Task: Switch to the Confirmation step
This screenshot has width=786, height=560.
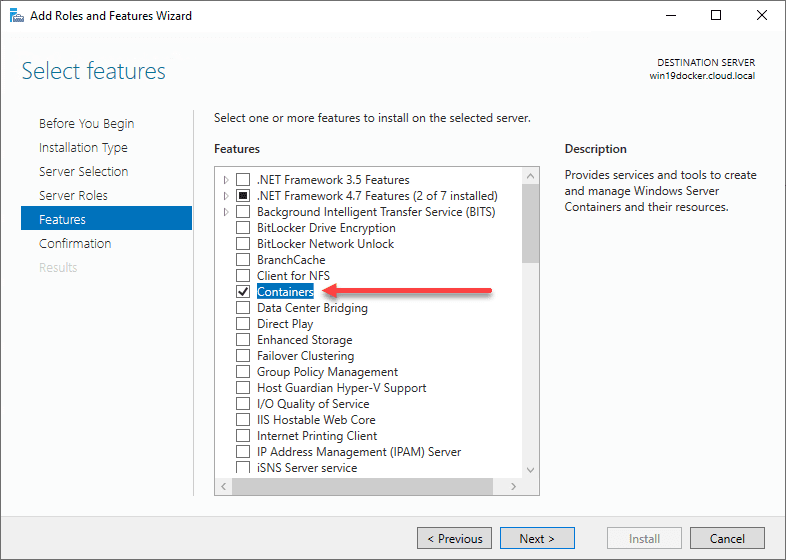Action: [75, 244]
